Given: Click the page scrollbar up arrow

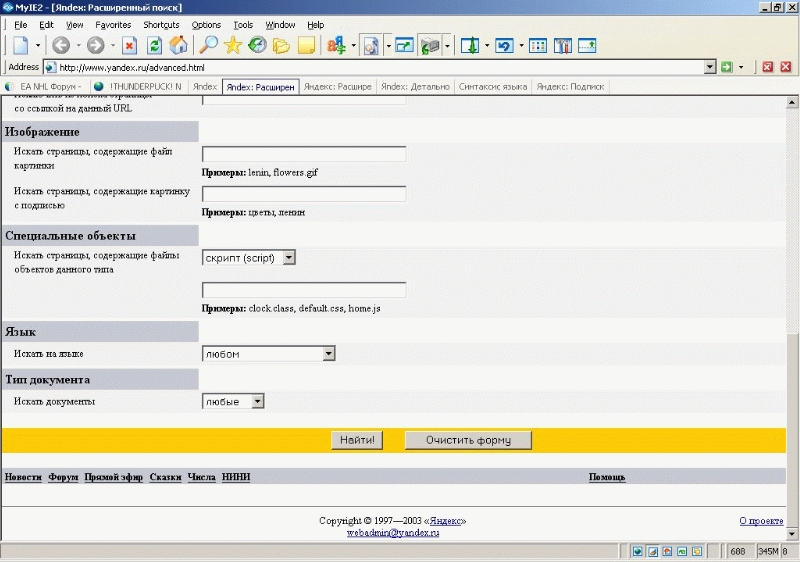Looking at the screenshot, I should click(x=792, y=103).
